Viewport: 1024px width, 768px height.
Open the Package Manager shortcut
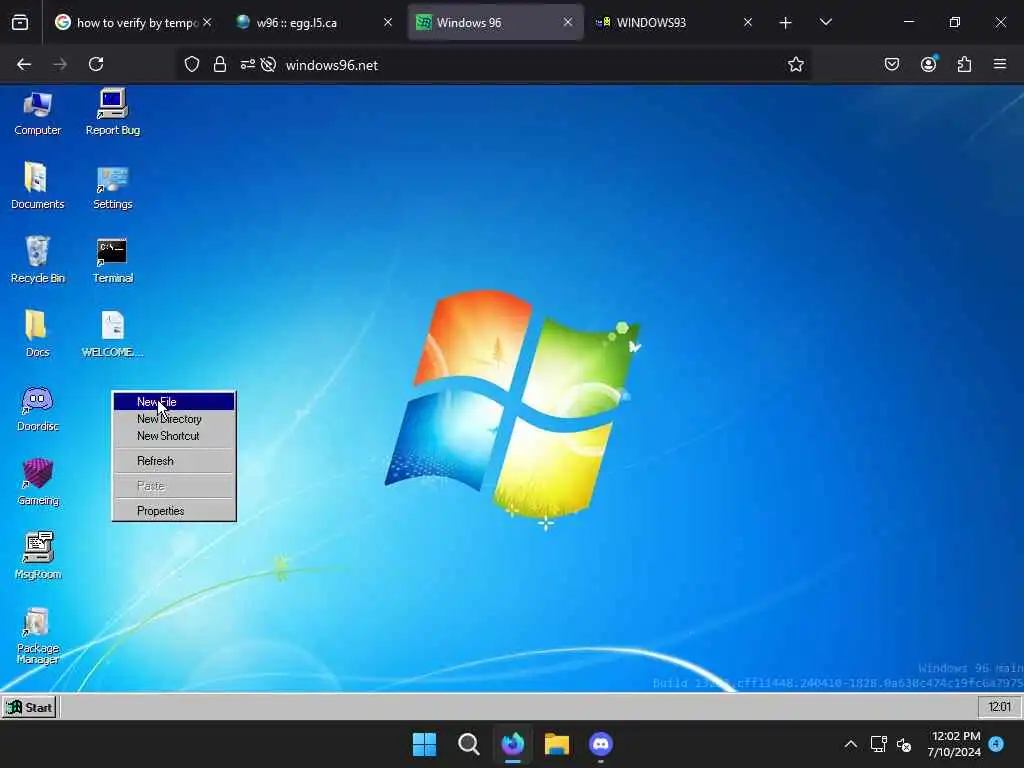click(37, 636)
